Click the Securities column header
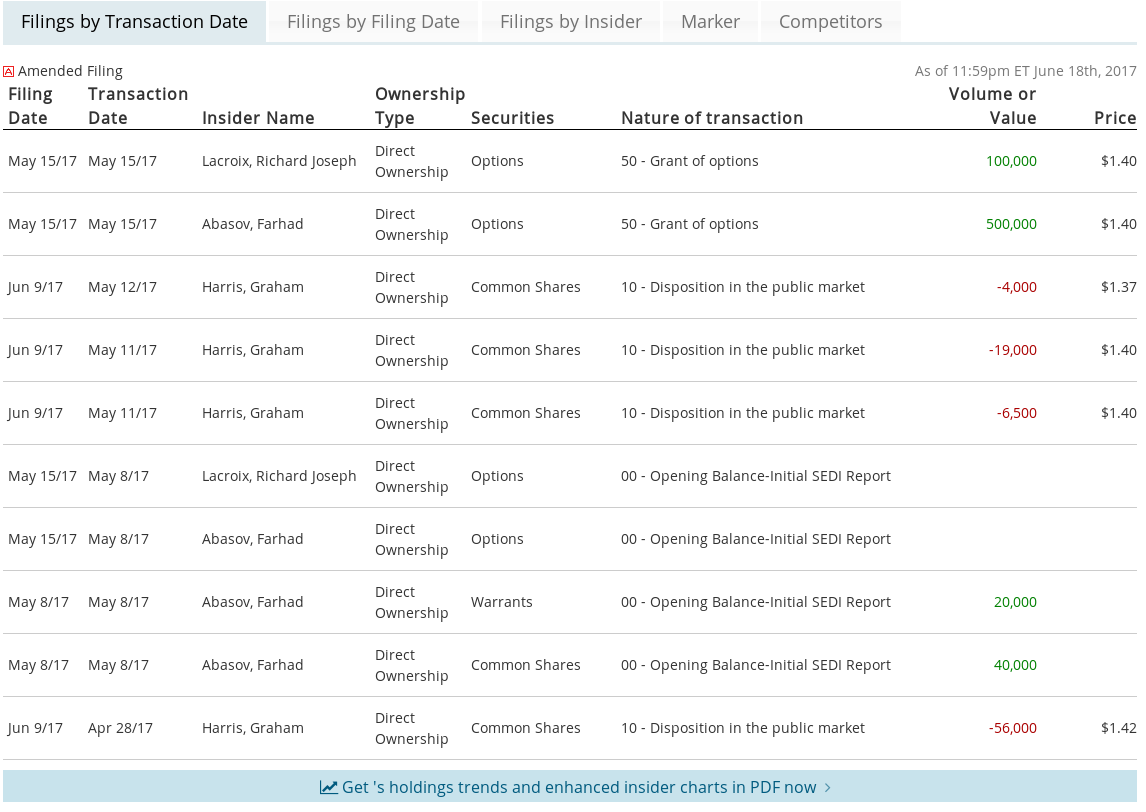Screen dimensions: 1146x812 click(512, 118)
